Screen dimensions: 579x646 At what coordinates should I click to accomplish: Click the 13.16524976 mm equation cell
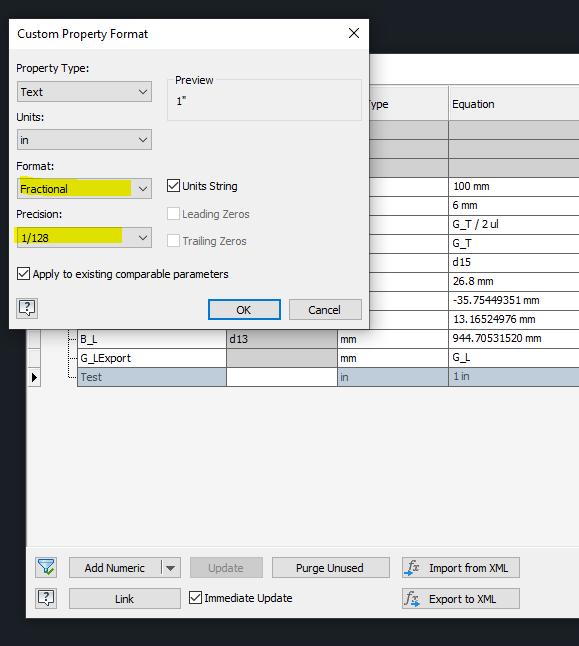pos(514,319)
